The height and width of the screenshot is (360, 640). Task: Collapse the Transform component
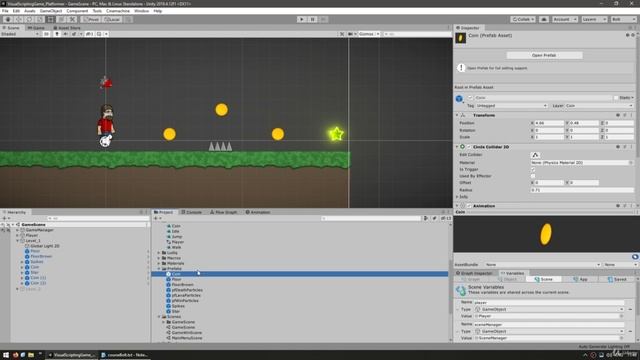coord(457,116)
